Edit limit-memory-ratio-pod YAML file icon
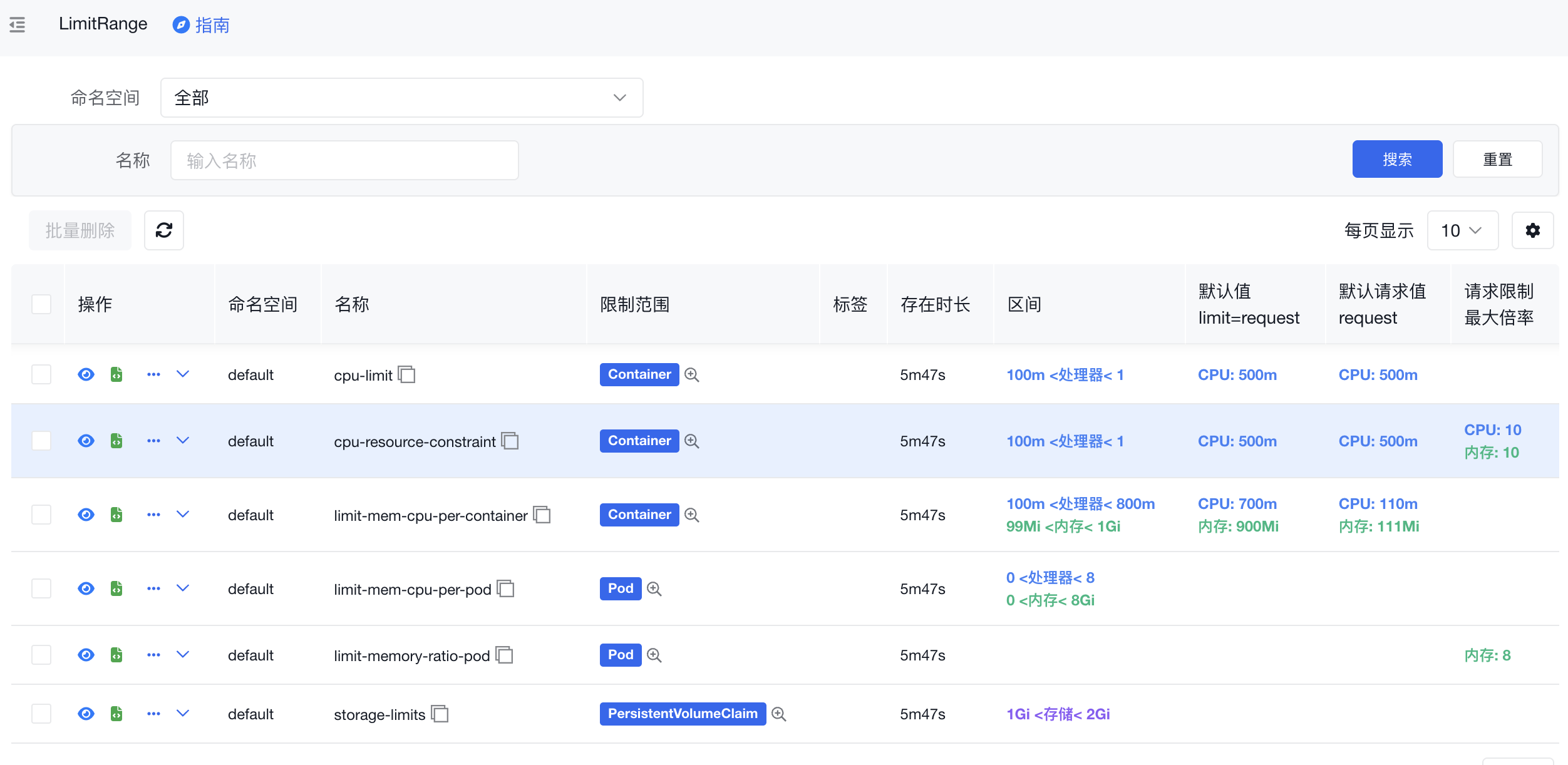Image resolution: width=1568 pixels, height=765 pixels. [116, 655]
